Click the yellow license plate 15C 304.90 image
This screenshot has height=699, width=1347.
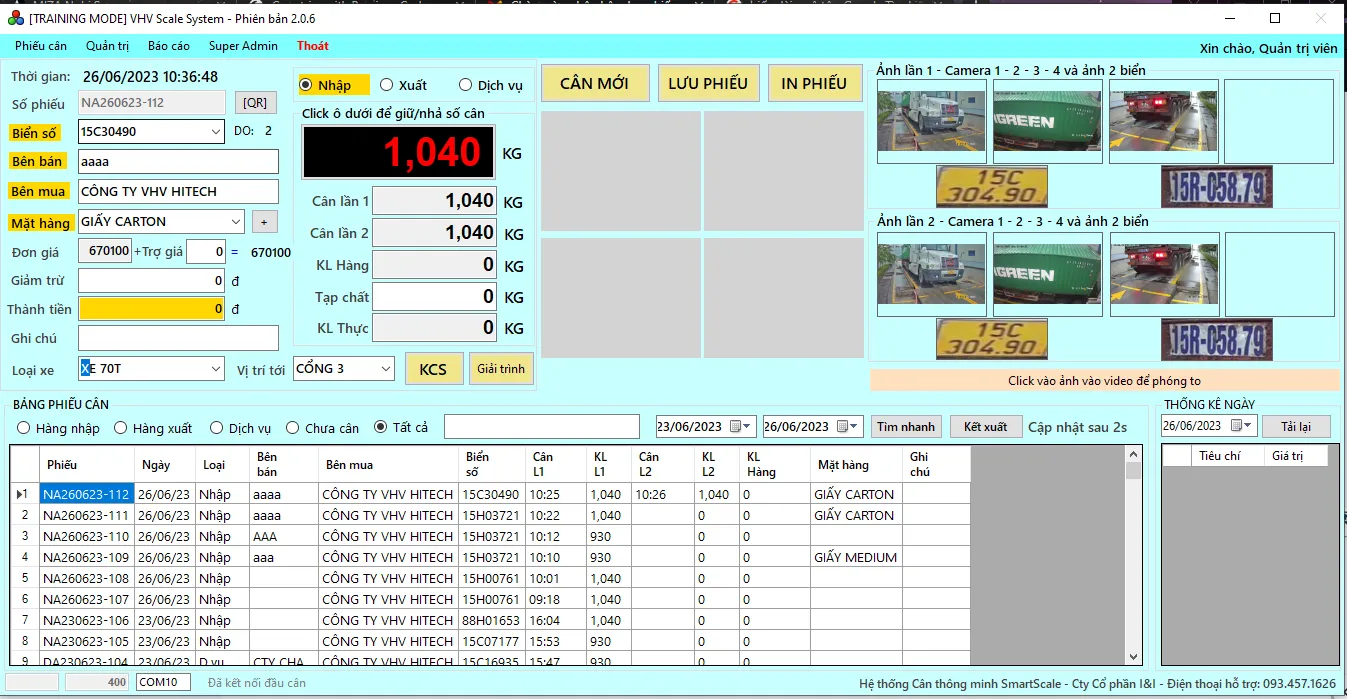pos(991,186)
